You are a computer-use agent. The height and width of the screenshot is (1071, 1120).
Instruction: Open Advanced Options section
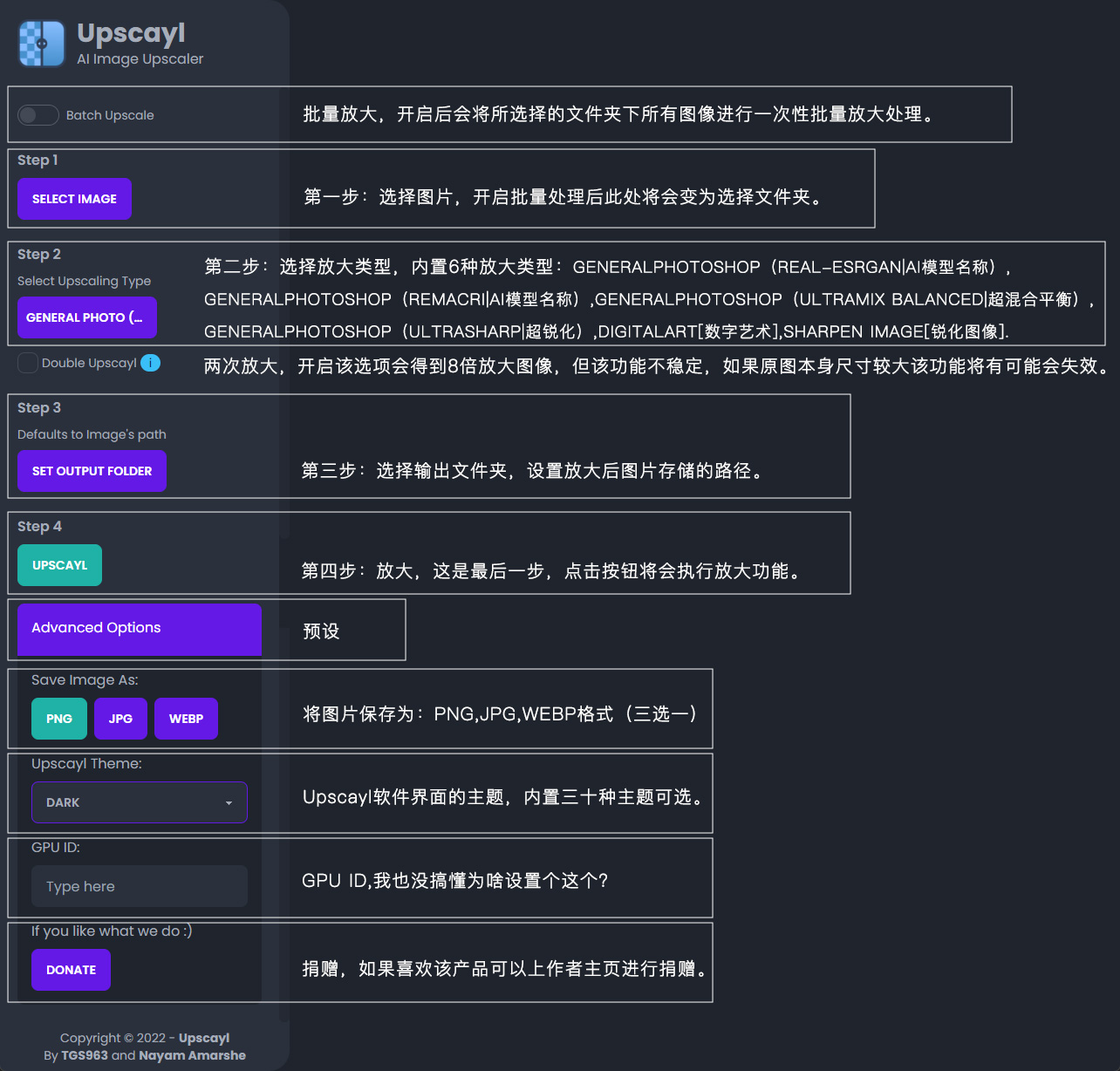pos(140,629)
